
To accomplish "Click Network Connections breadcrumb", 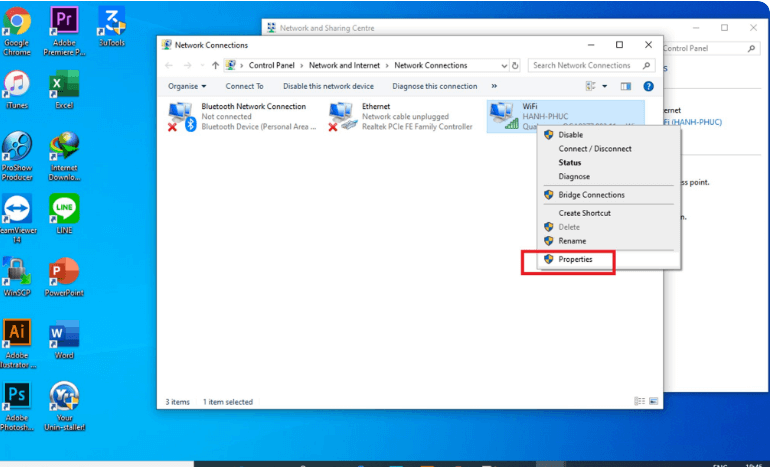I will (x=431, y=66).
